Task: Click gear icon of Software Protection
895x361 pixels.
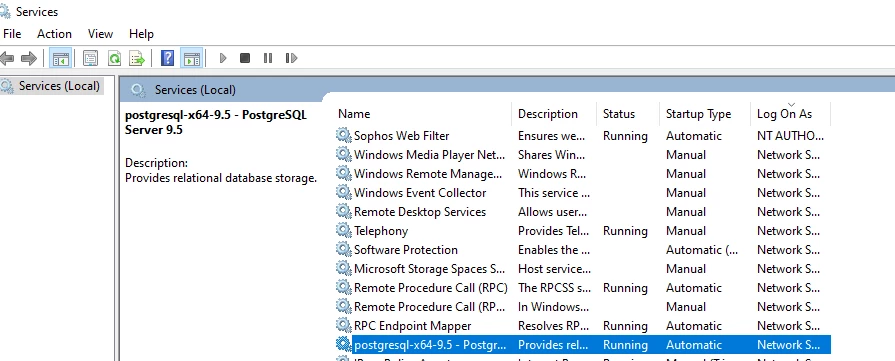Action: pyautogui.click(x=343, y=250)
